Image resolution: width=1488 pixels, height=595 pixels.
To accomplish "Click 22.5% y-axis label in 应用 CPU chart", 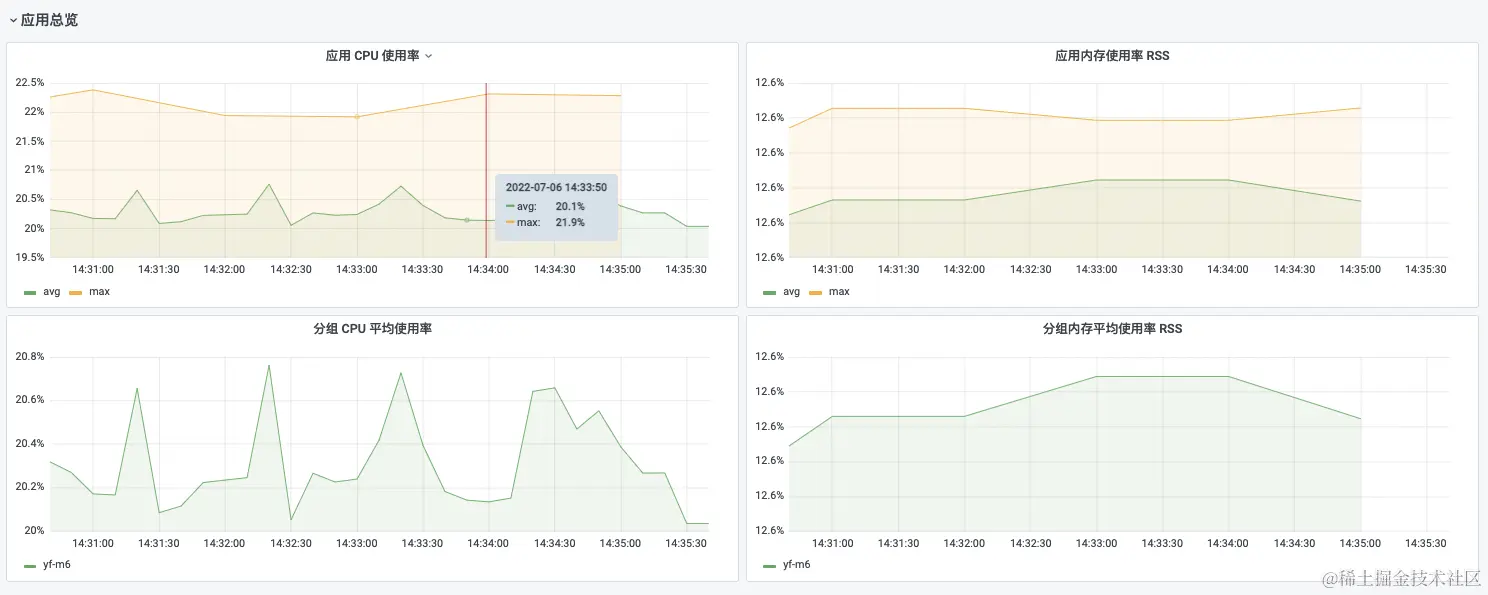I will [x=29, y=83].
